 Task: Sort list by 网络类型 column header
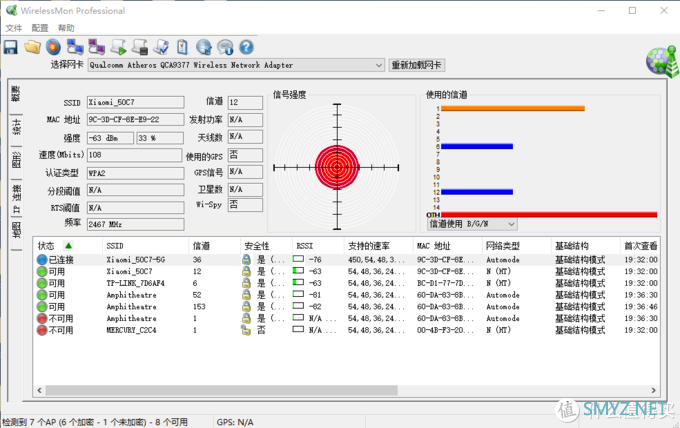coord(516,246)
